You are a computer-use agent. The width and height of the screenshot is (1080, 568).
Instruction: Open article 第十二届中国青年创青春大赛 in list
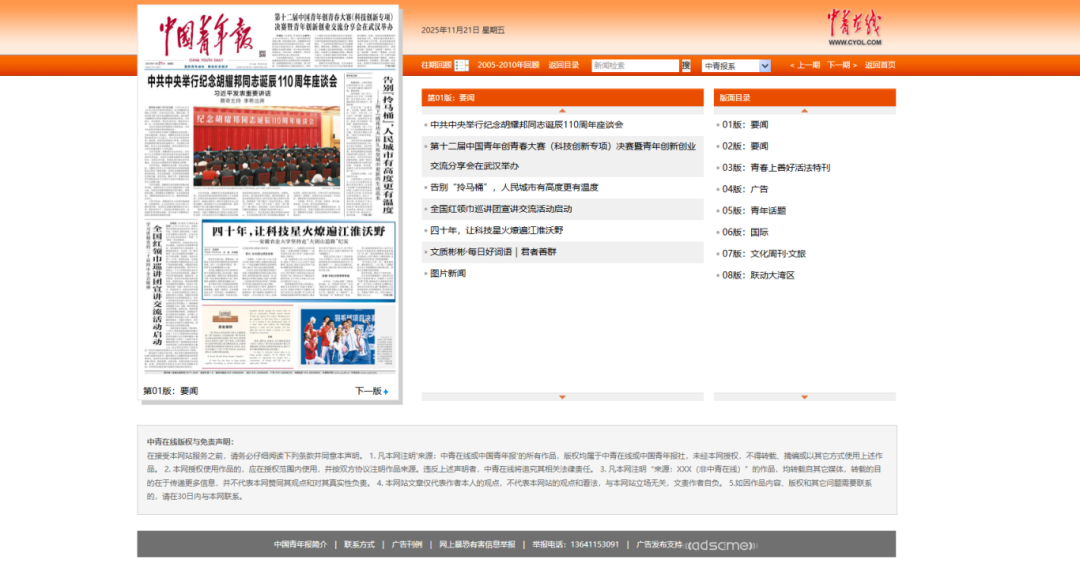(563, 156)
